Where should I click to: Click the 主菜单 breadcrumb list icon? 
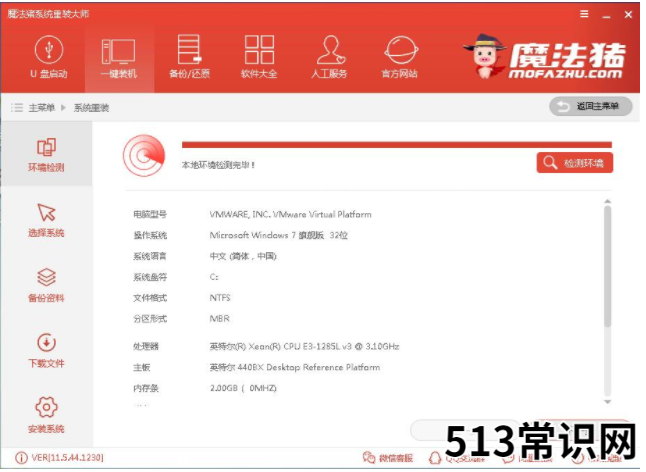pos(16,108)
